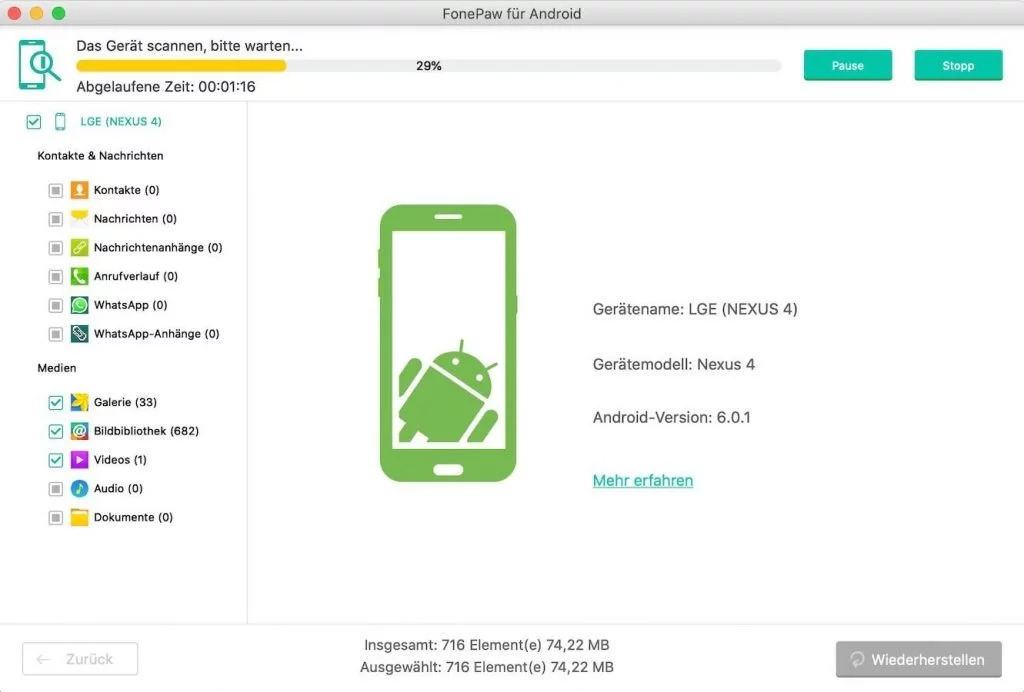Select the Nachrichtenanhänge (0) entry
This screenshot has width=1024, height=692.
[158, 247]
